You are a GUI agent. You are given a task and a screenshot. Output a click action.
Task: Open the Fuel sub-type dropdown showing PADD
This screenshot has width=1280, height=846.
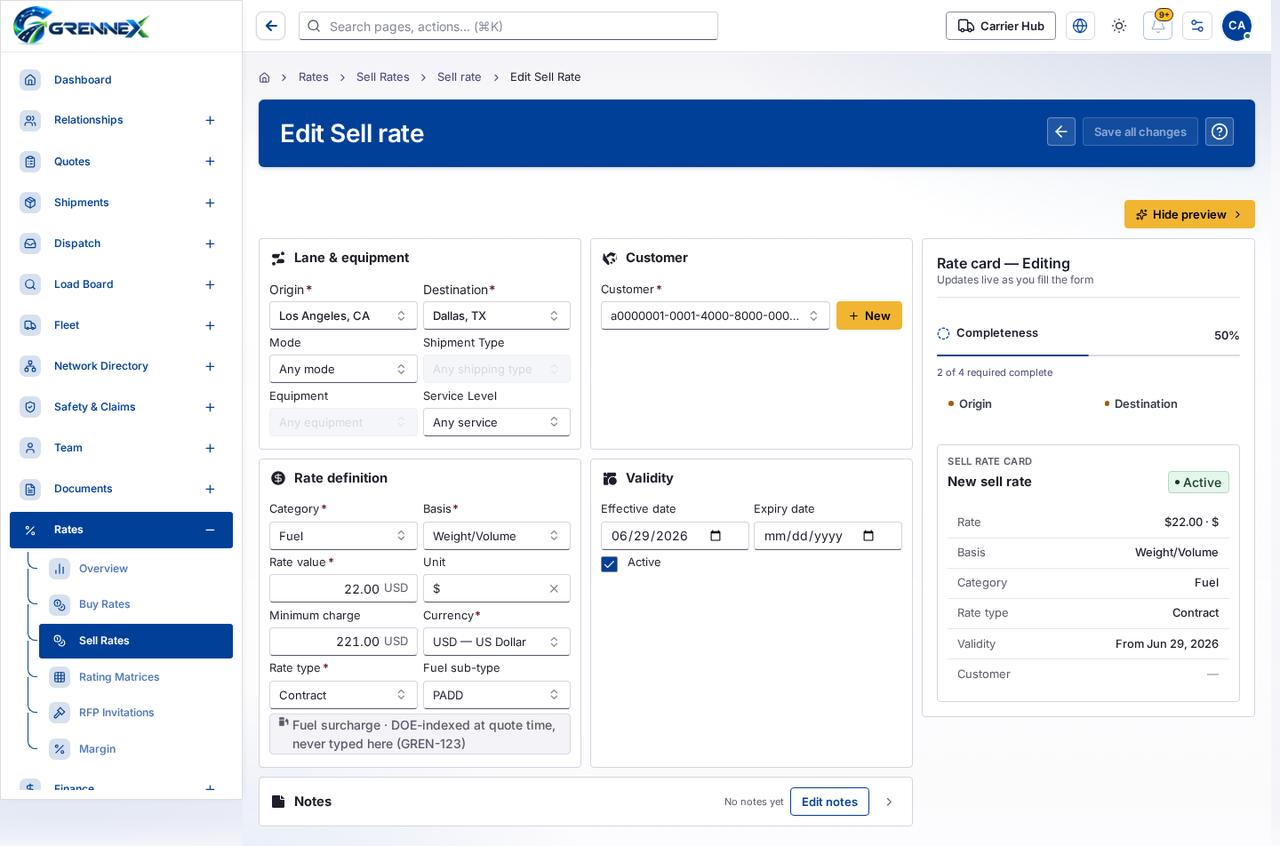click(497, 695)
